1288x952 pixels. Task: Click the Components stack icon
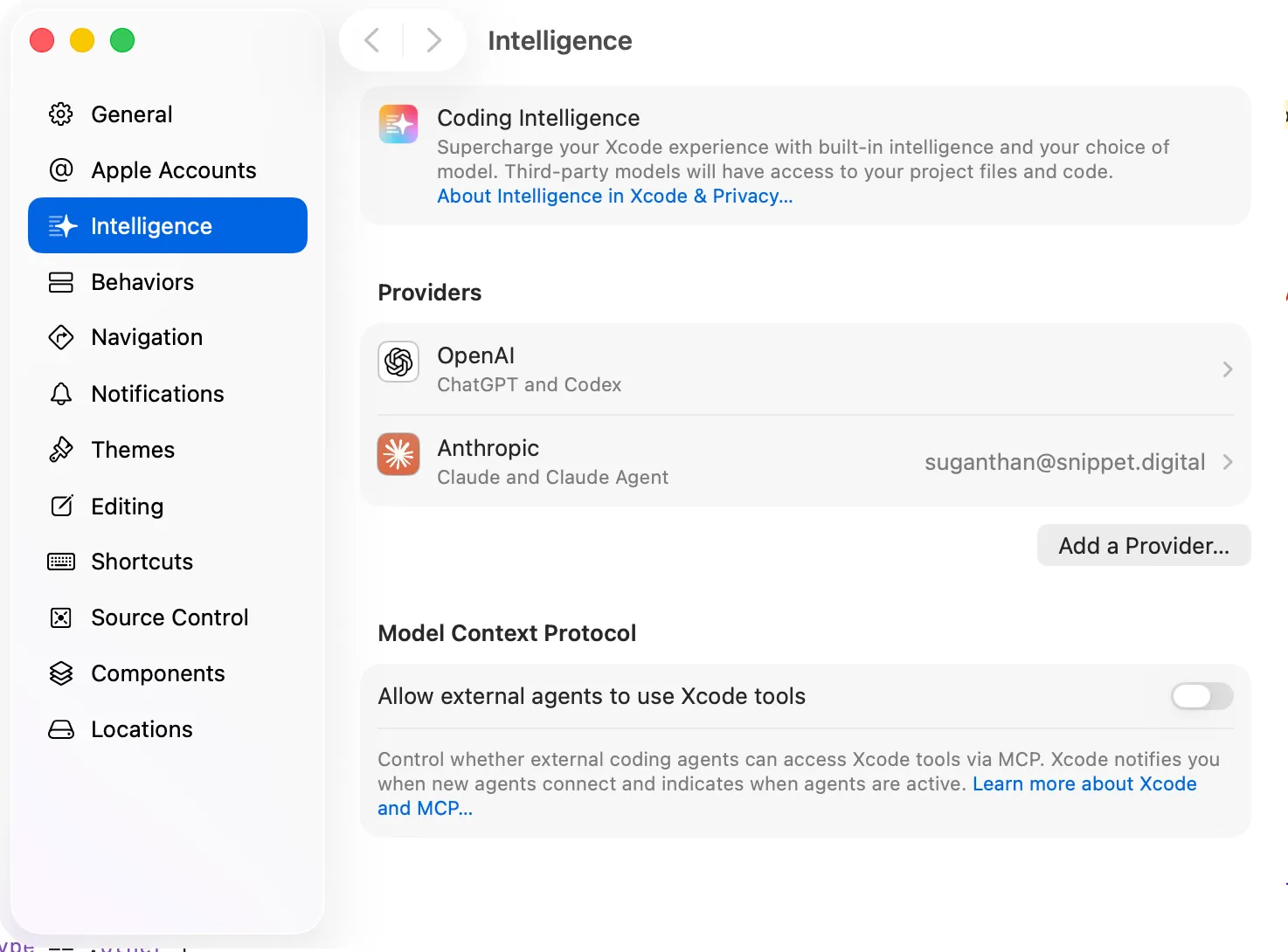(61, 673)
